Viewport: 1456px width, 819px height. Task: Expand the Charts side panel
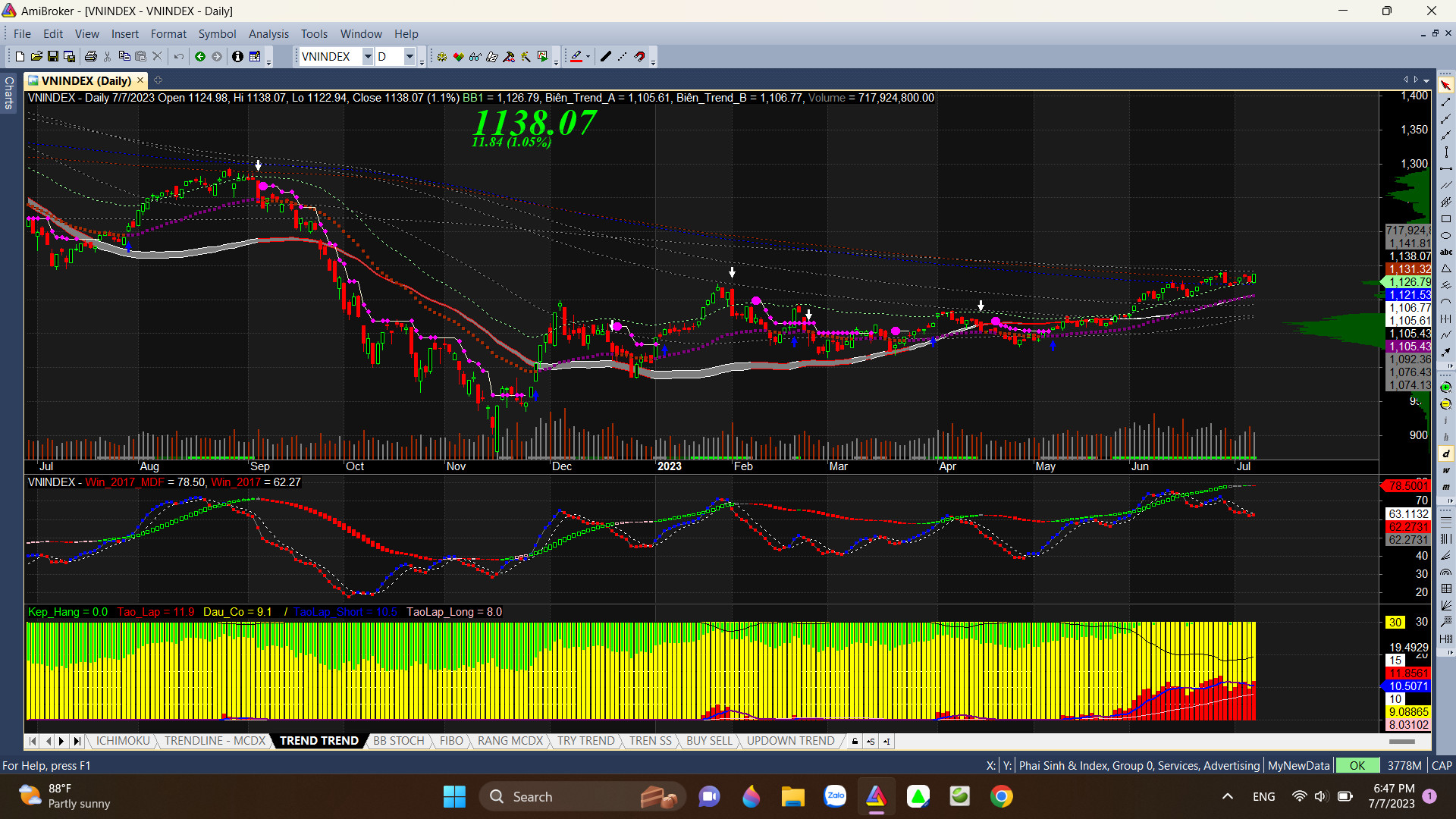9,93
